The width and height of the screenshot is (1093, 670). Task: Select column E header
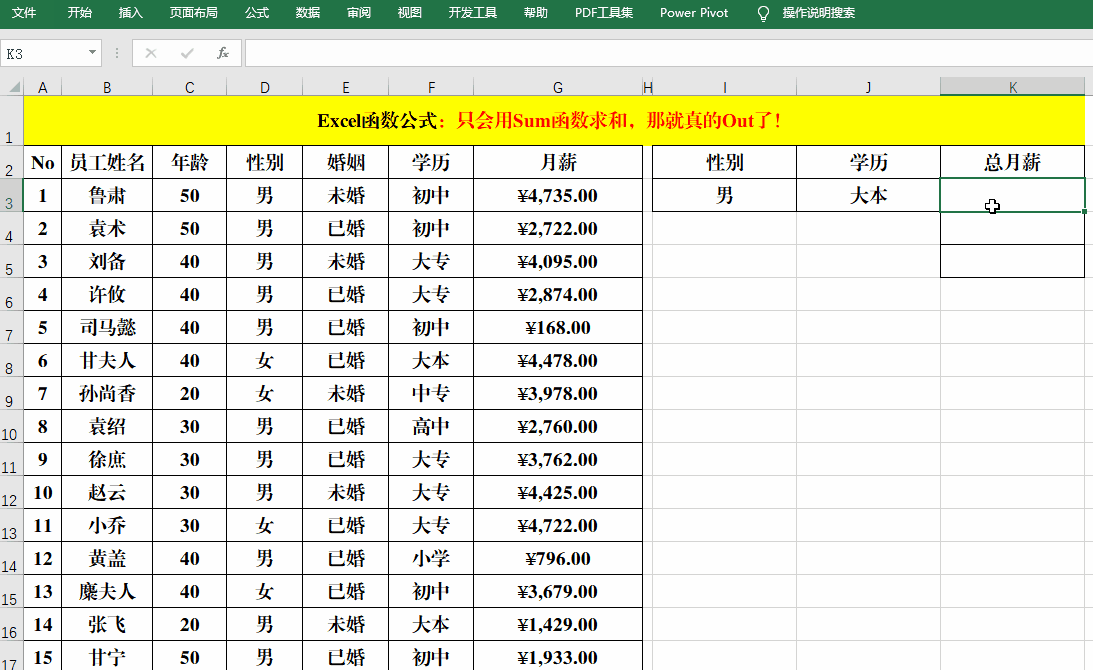346,87
